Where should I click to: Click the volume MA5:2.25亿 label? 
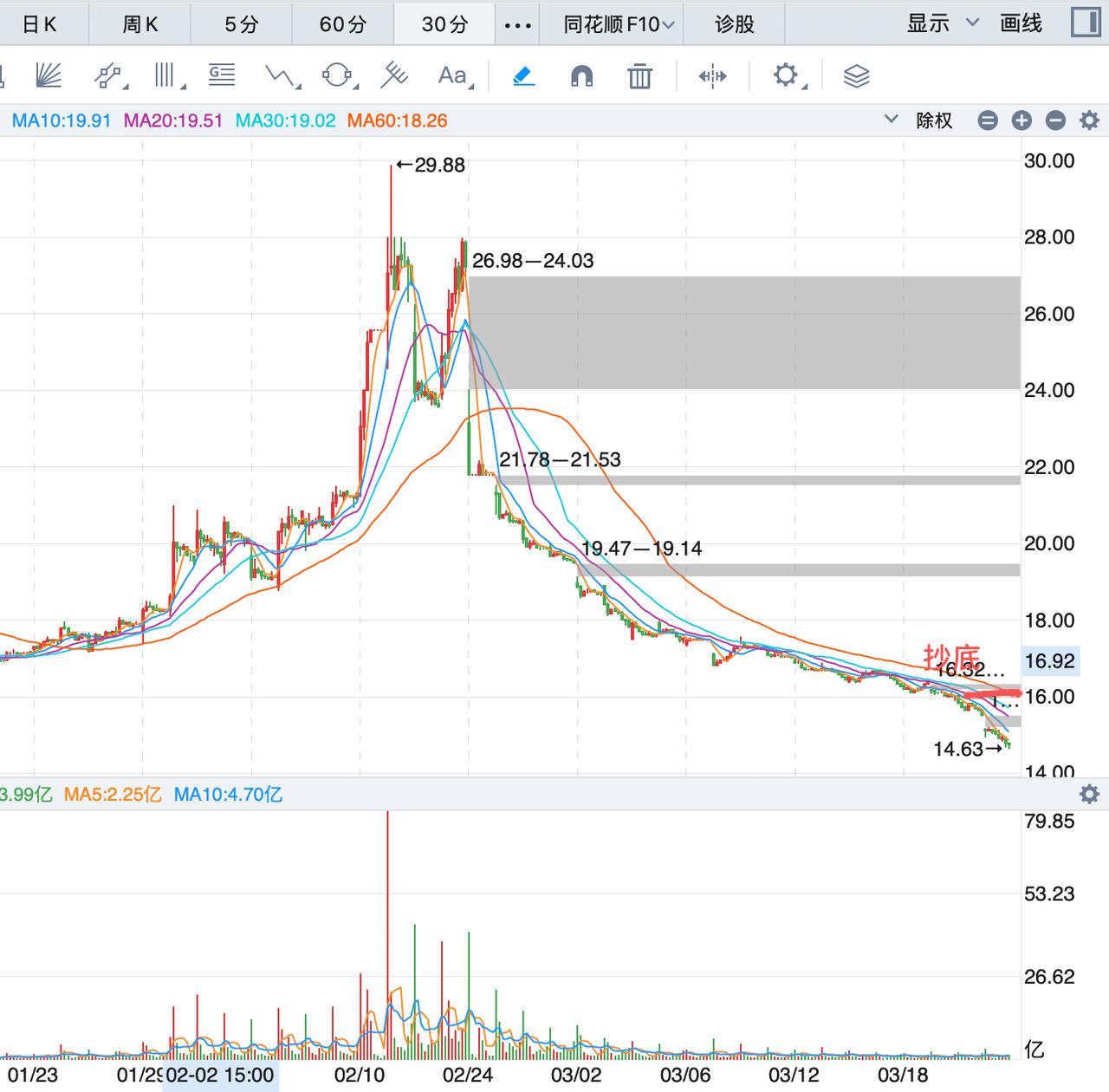[113, 794]
